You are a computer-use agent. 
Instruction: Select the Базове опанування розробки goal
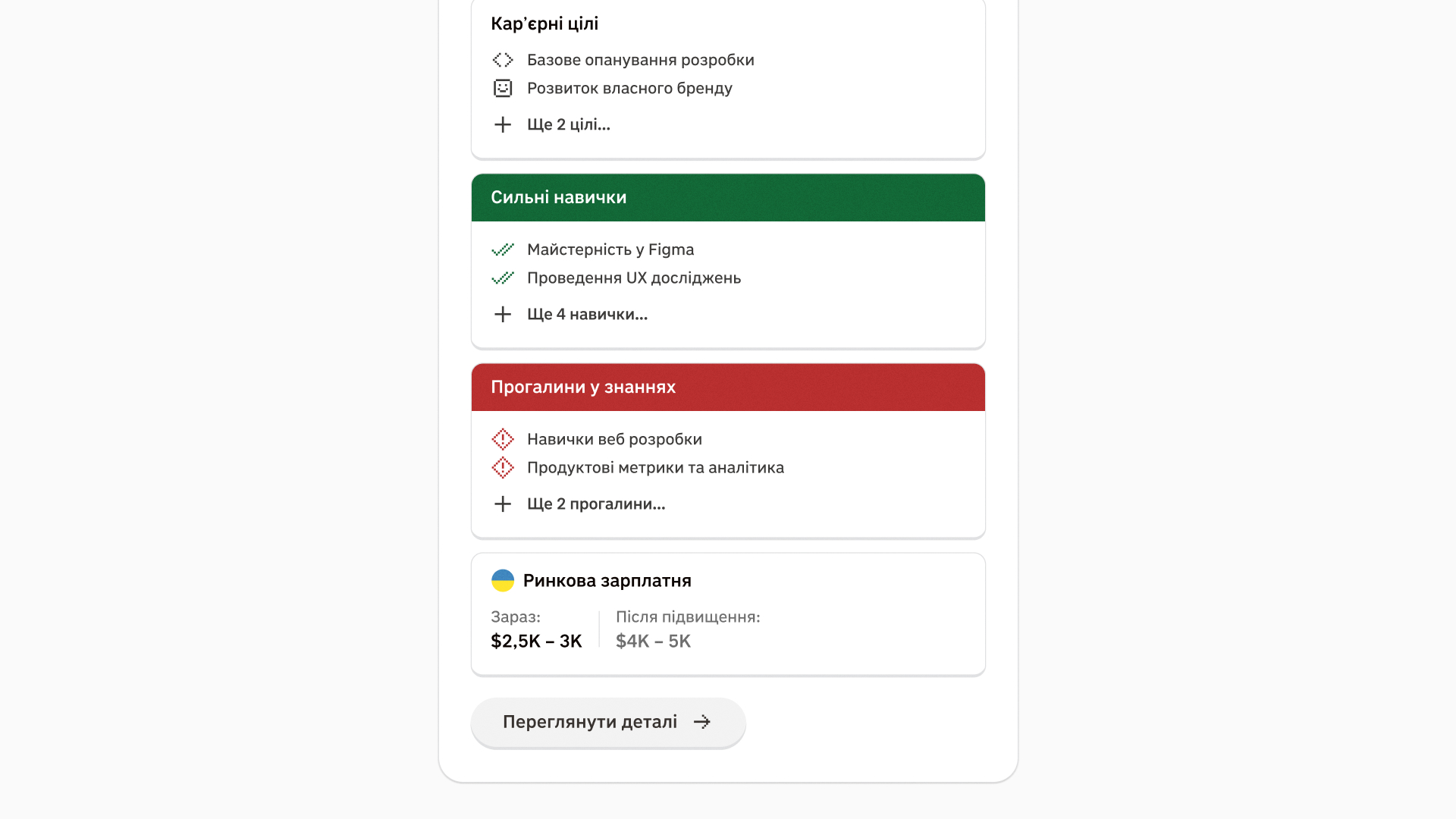tap(641, 60)
